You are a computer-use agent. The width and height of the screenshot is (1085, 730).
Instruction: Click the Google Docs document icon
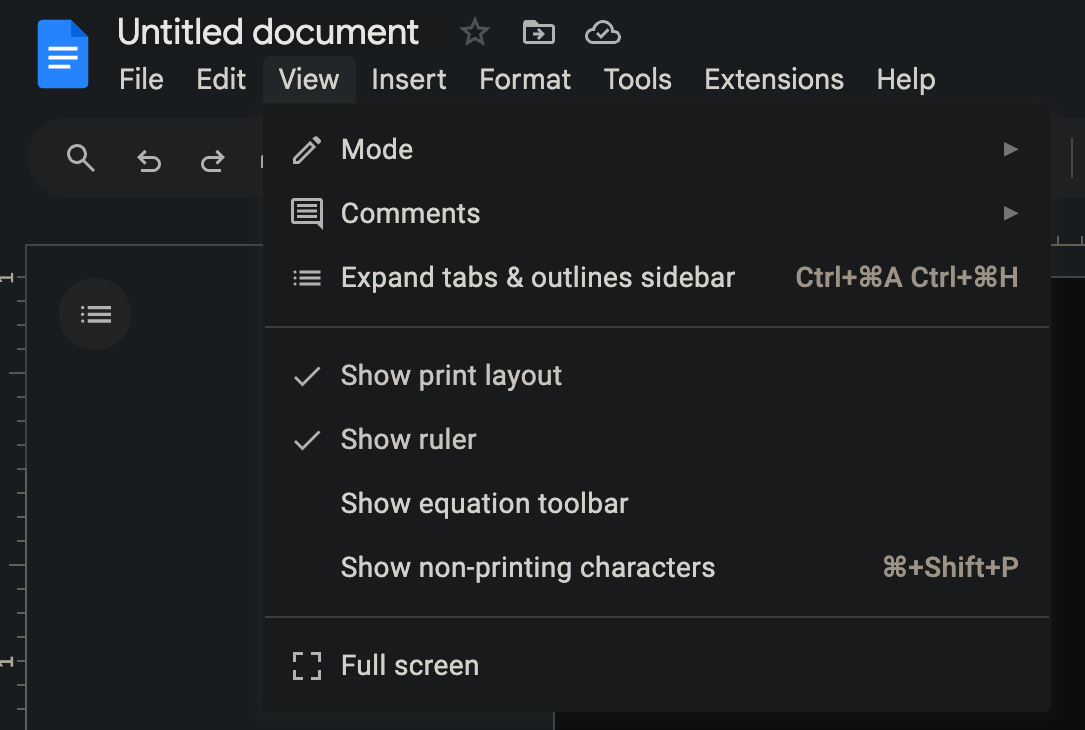tap(62, 54)
